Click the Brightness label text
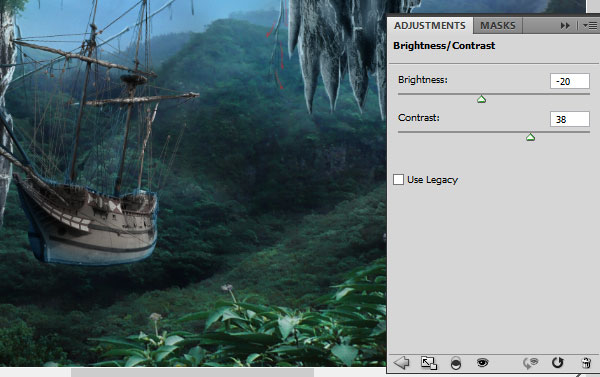The height and width of the screenshot is (377, 600). pyautogui.click(x=422, y=80)
